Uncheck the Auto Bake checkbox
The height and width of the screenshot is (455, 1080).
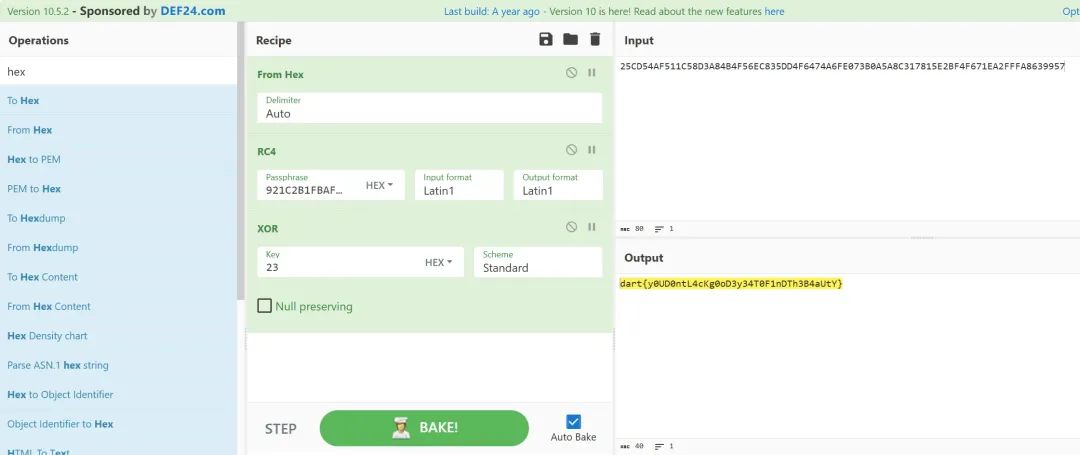pos(573,421)
